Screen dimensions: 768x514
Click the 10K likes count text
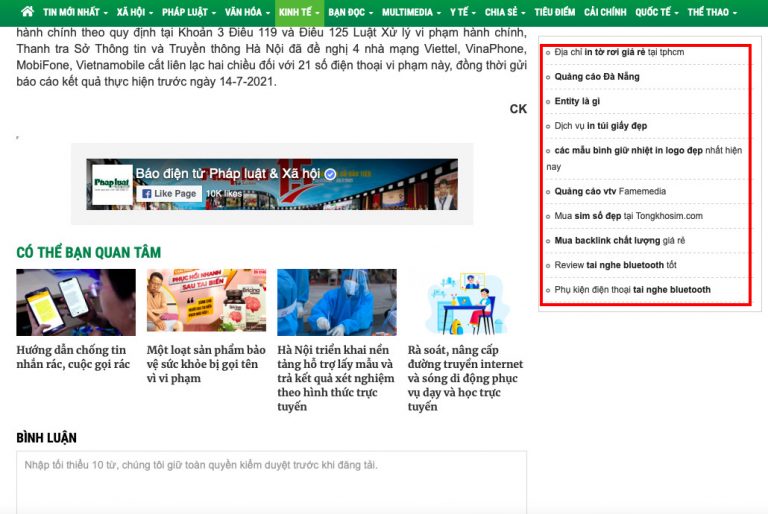tap(224, 194)
